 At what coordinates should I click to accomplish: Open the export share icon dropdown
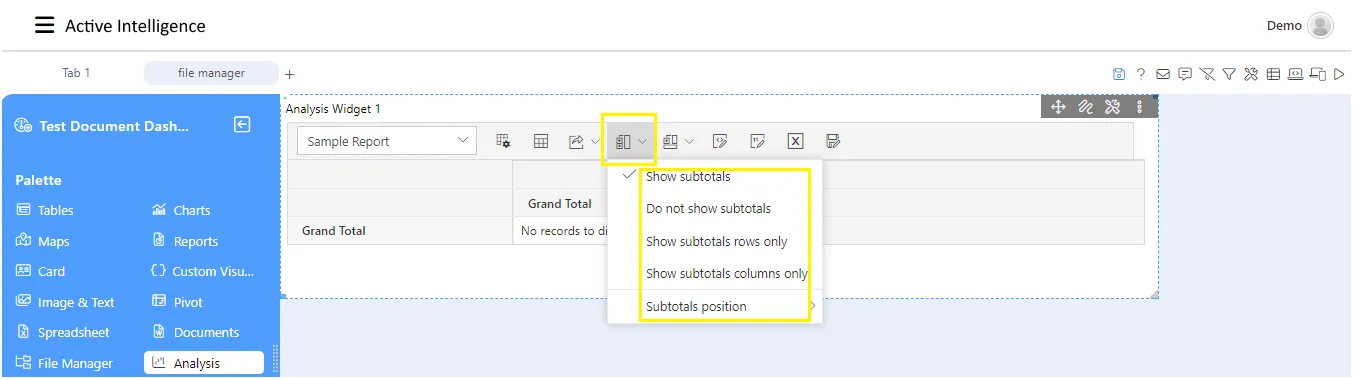(x=583, y=142)
